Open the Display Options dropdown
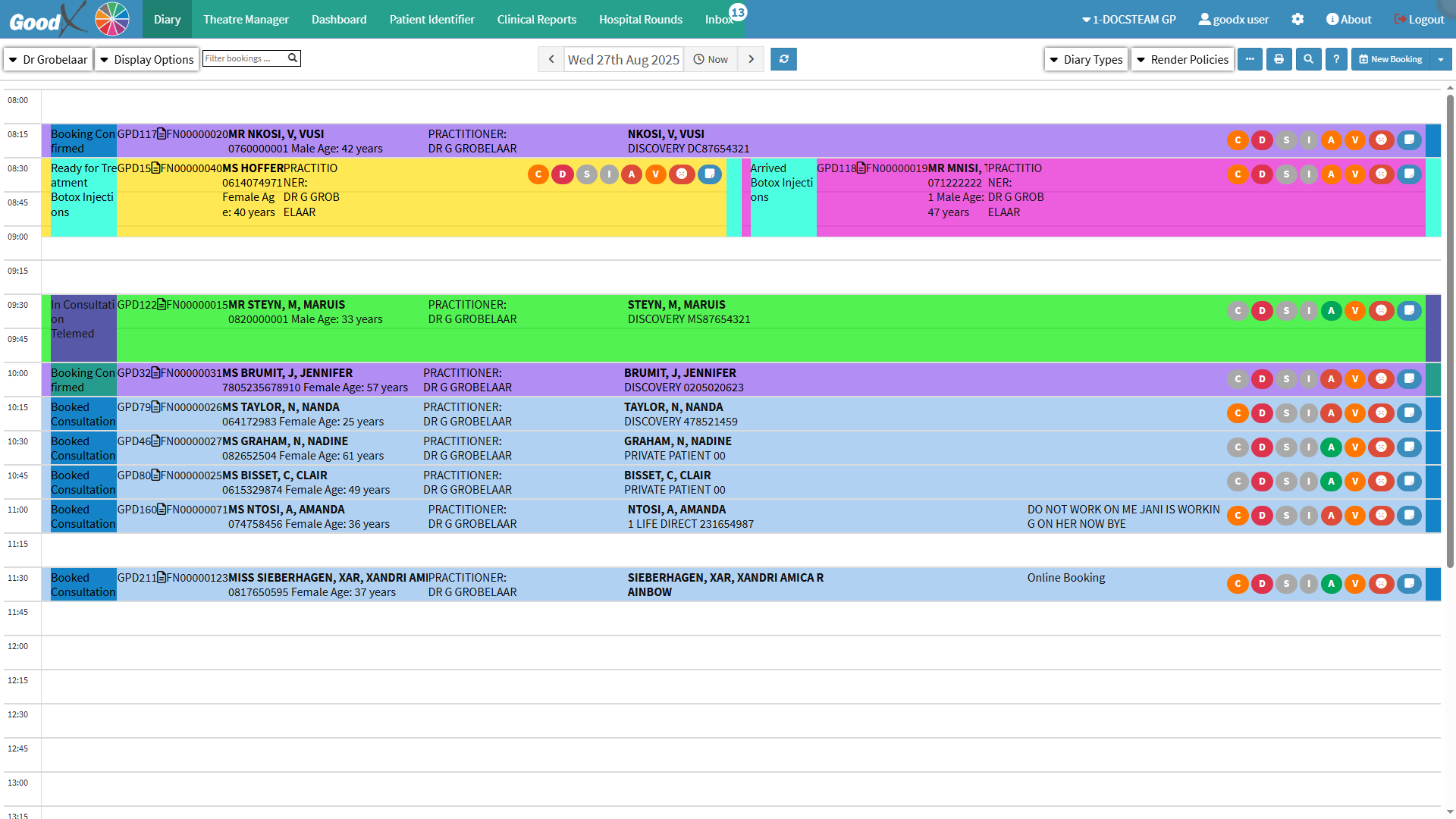Screen dimensions: 1456x819 (146, 59)
